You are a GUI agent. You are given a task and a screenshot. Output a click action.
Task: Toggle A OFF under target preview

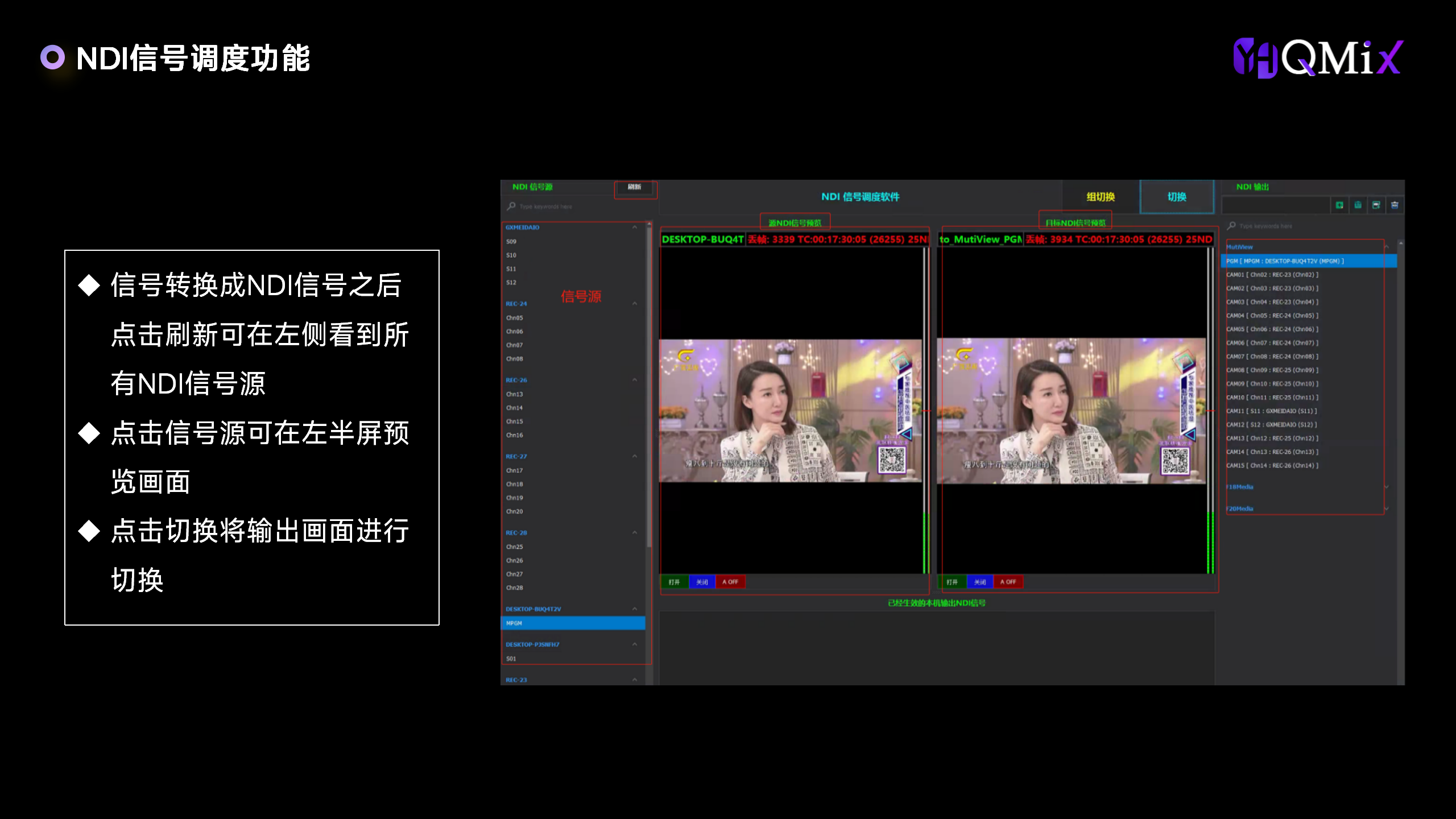1008,582
